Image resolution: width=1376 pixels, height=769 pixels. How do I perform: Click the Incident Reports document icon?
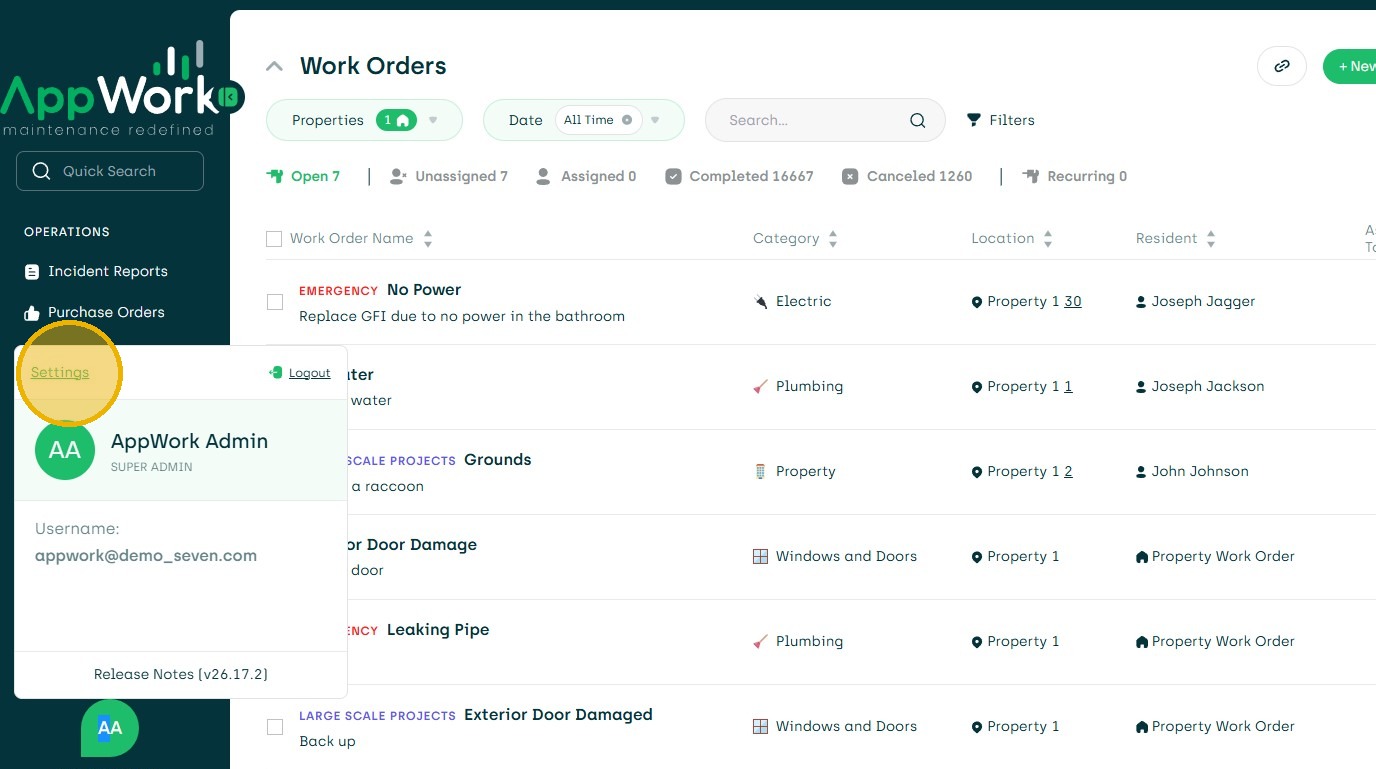[32, 272]
